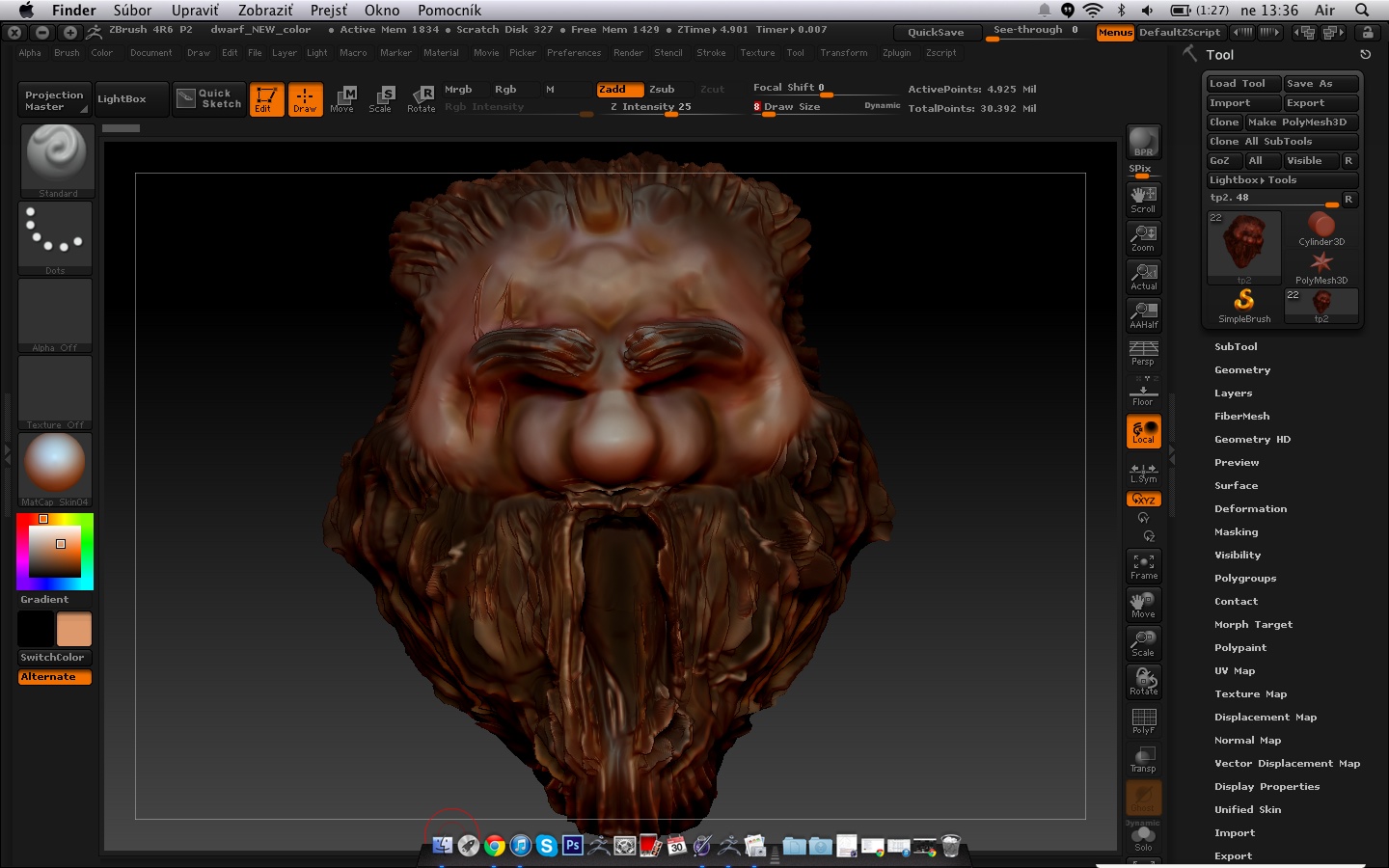The width and height of the screenshot is (1389, 868).
Task: Click the Frame icon in right shelf
Action: pos(1143,566)
